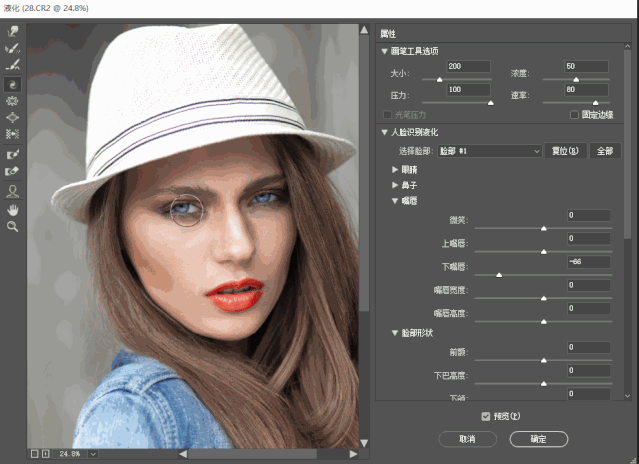Select the Smooth tool
Viewport: 639px width, 464px height.
coord(13,65)
